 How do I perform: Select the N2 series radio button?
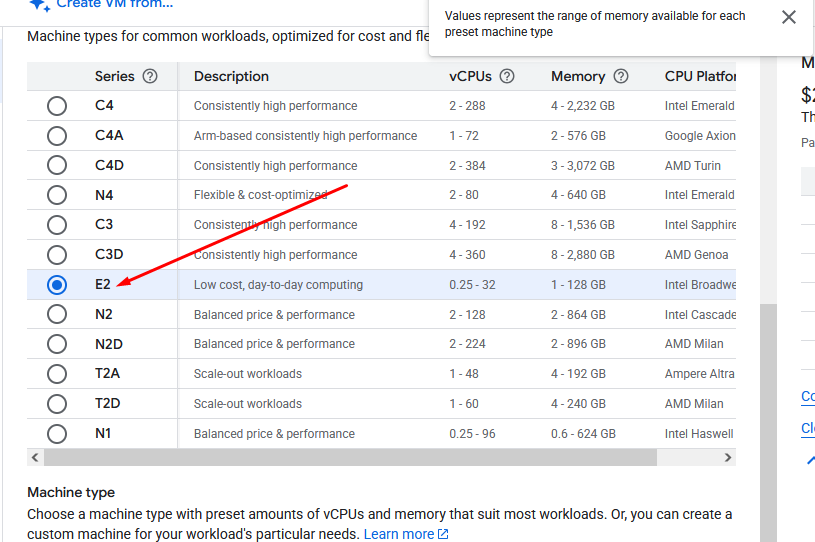[x=57, y=314]
